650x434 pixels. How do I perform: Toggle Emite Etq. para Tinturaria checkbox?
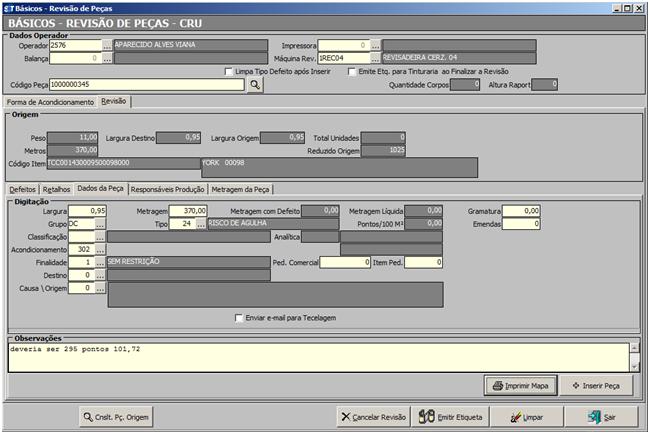pos(351,71)
